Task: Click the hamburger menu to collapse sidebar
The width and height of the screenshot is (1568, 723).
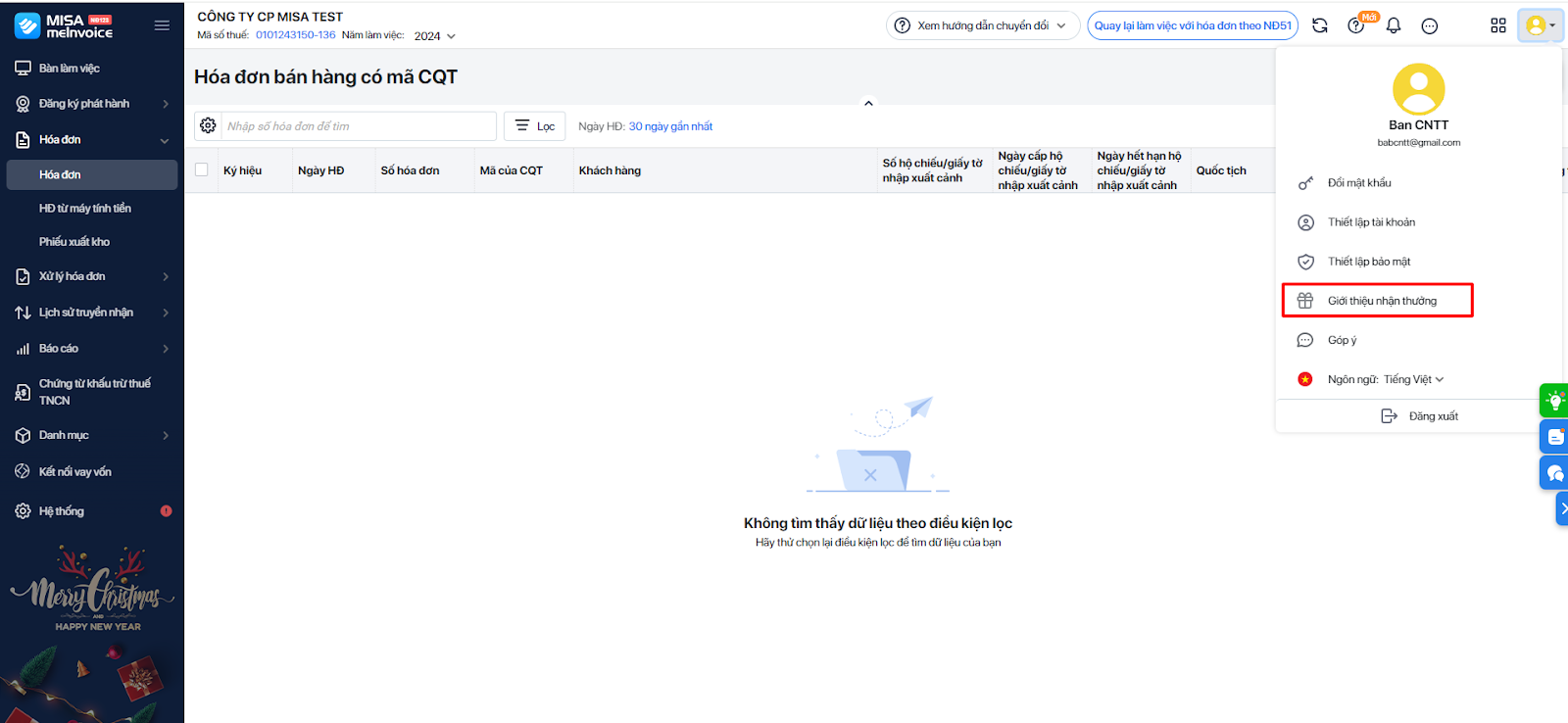Action: point(162,25)
